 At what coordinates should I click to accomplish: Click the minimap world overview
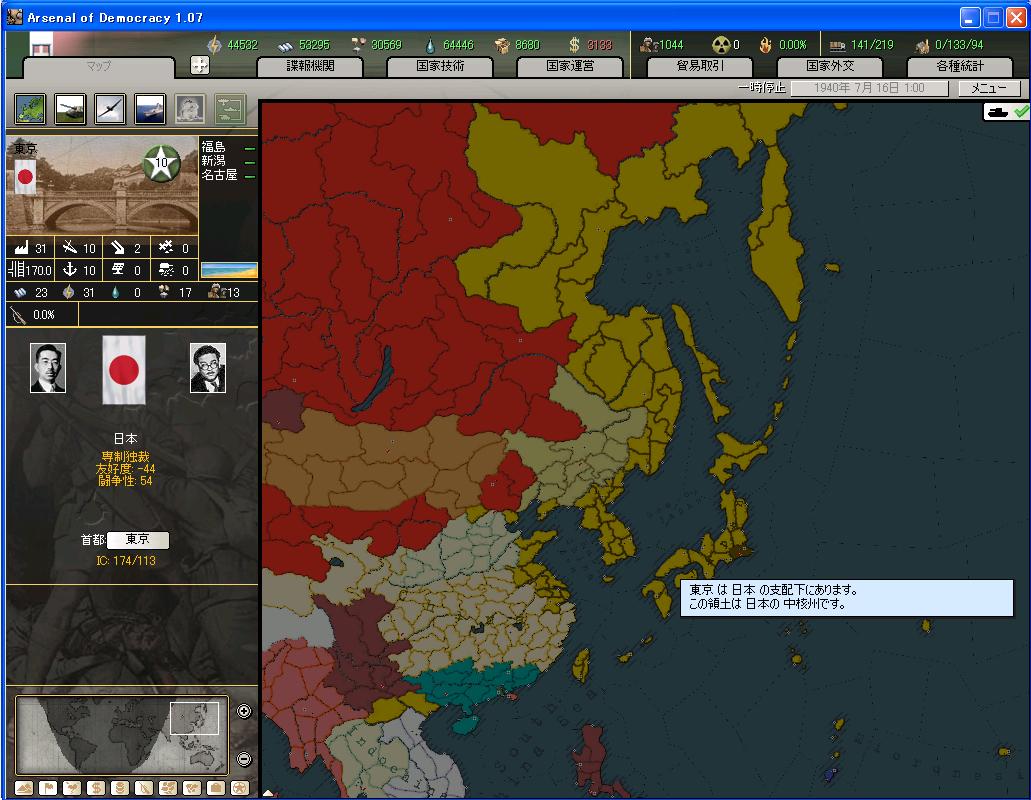coord(122,735)
